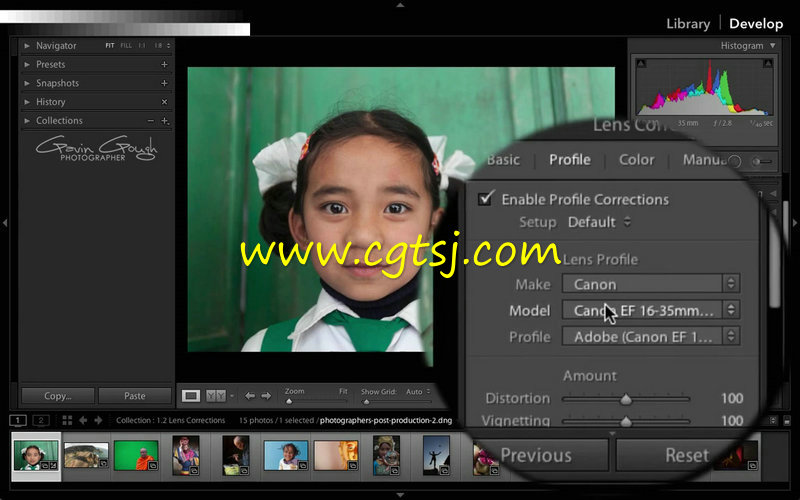This screenshot has height=500, width=800.
Task: Select the Loupe view icon in the toolbar
Action: (x=191, y=396)
